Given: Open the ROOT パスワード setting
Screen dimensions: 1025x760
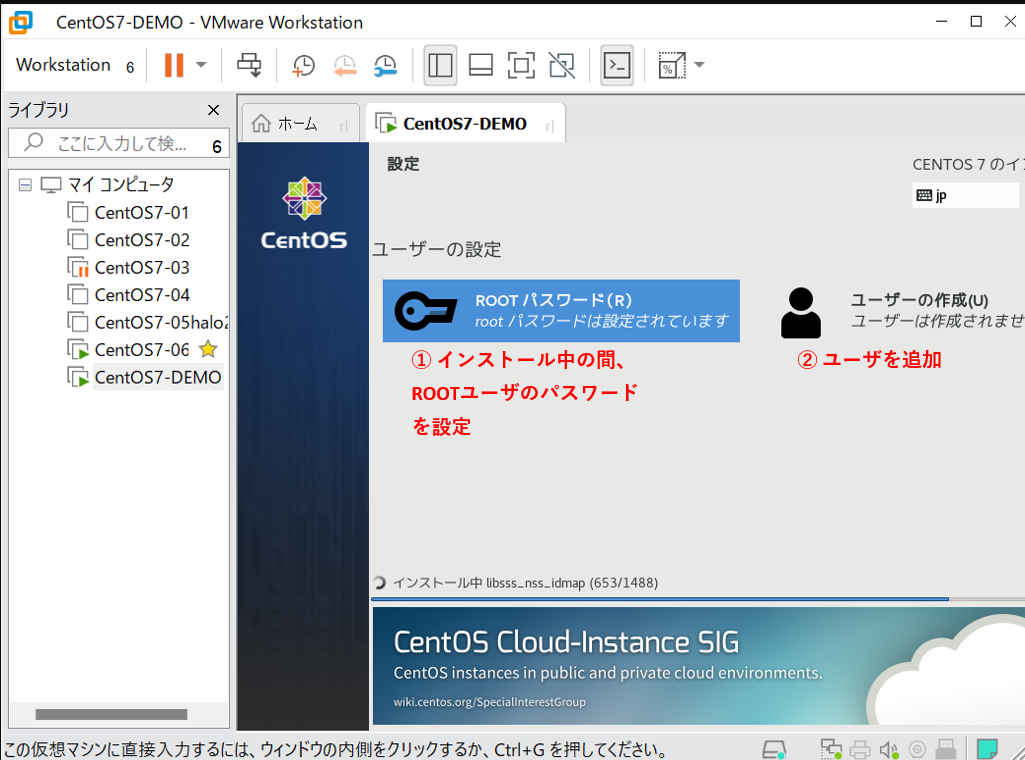Looking at the screenshot, I should click(561, 311).
